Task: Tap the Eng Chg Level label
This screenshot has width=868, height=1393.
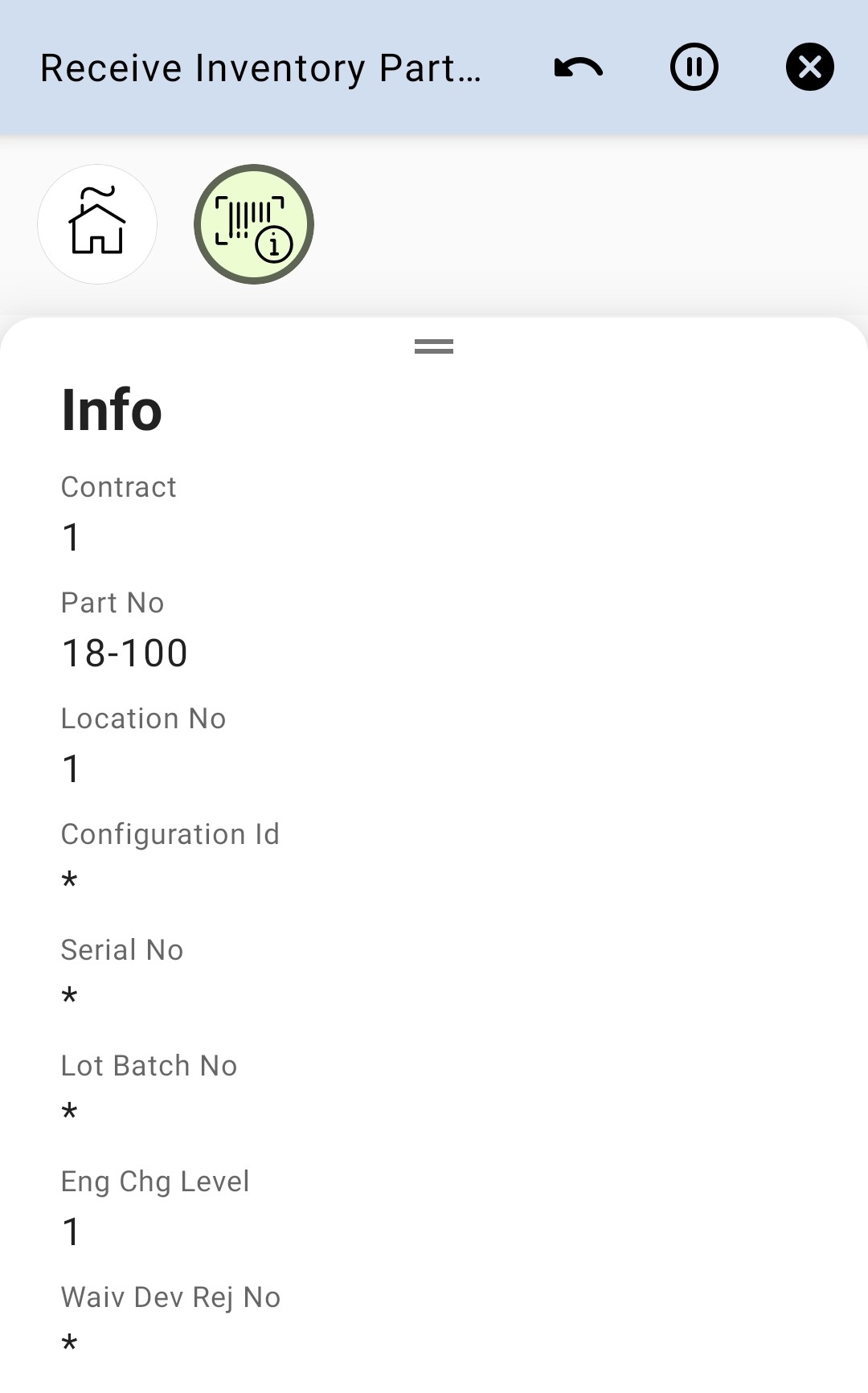Action: (x=155, y=1182)
